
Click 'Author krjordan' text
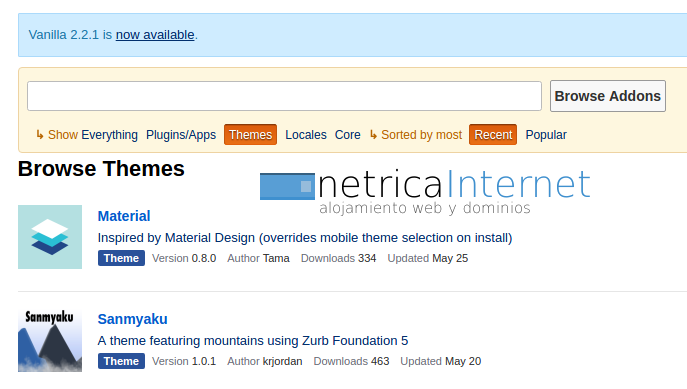265,361
